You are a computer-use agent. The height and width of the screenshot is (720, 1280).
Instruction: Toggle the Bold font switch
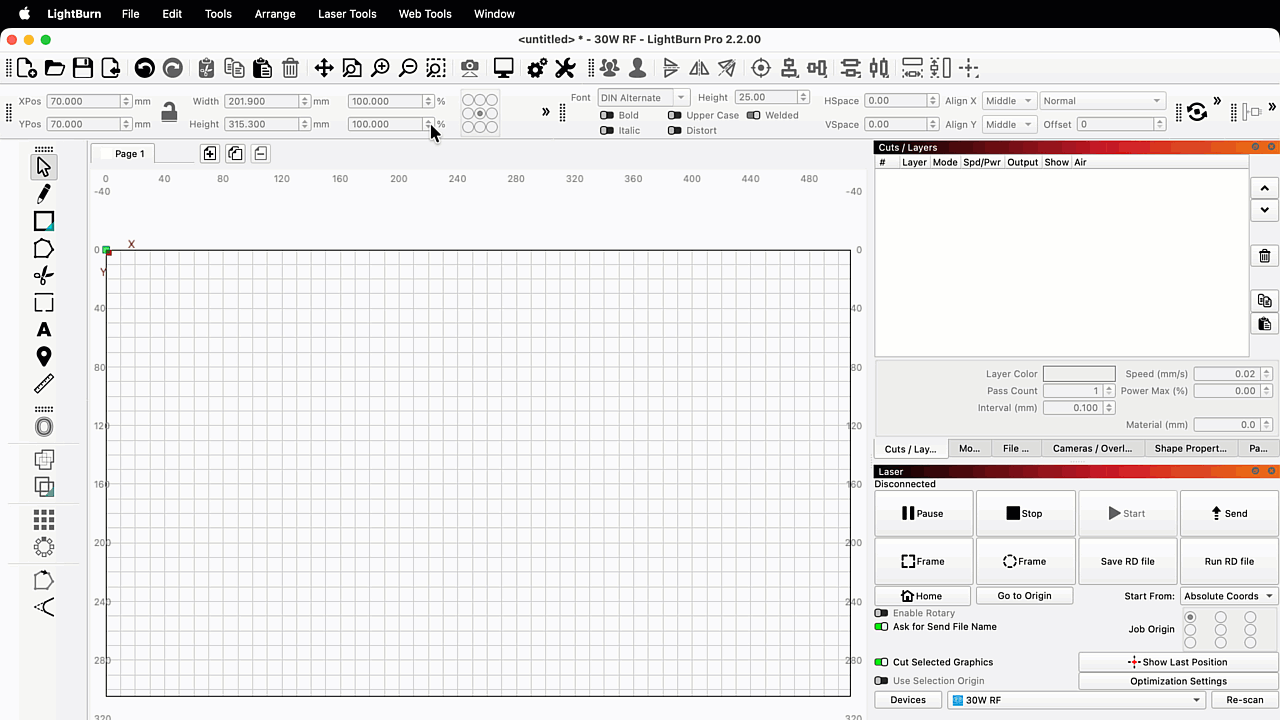[606, 115]
